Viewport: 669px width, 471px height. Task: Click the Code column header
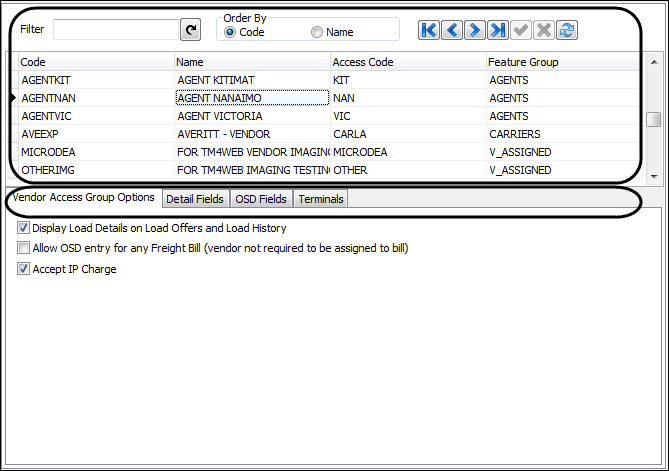[96, 62]
